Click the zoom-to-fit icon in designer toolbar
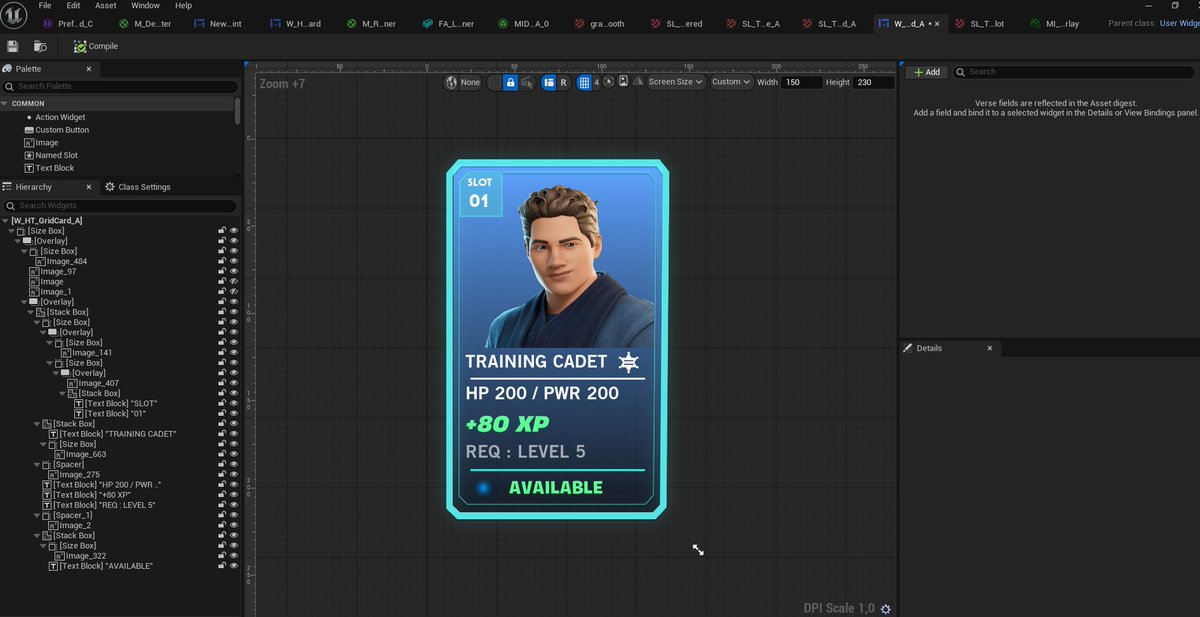Screen dimensions: 1200x617 point(609,81)
